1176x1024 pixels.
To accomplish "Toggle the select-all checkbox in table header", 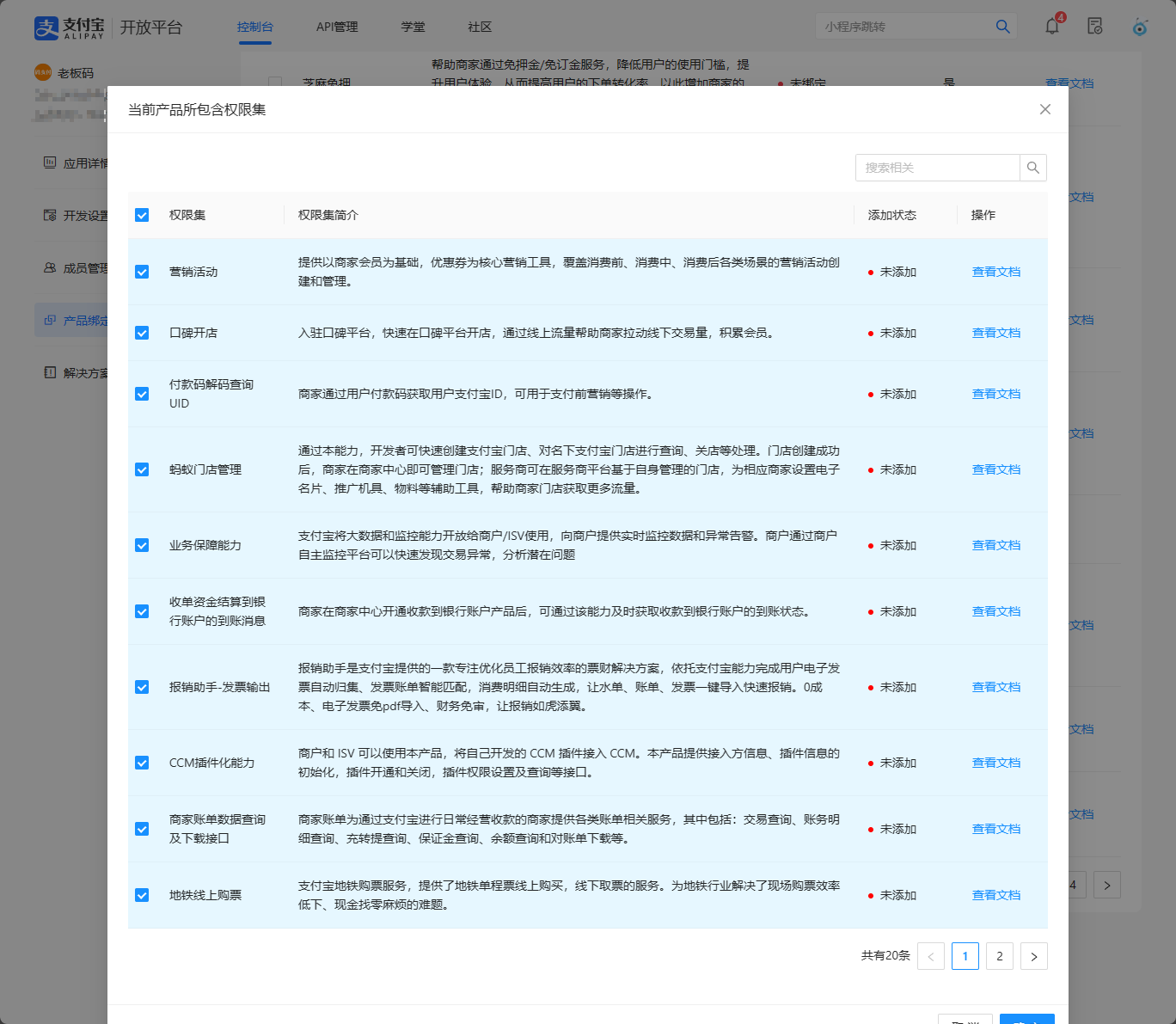I will point(142,215).
